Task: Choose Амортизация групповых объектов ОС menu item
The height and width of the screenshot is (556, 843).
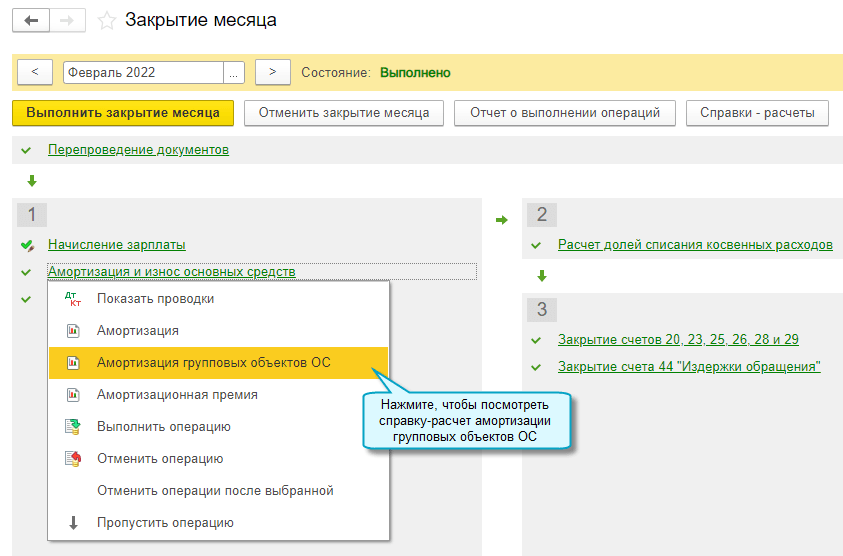Action: click(213, 362)
